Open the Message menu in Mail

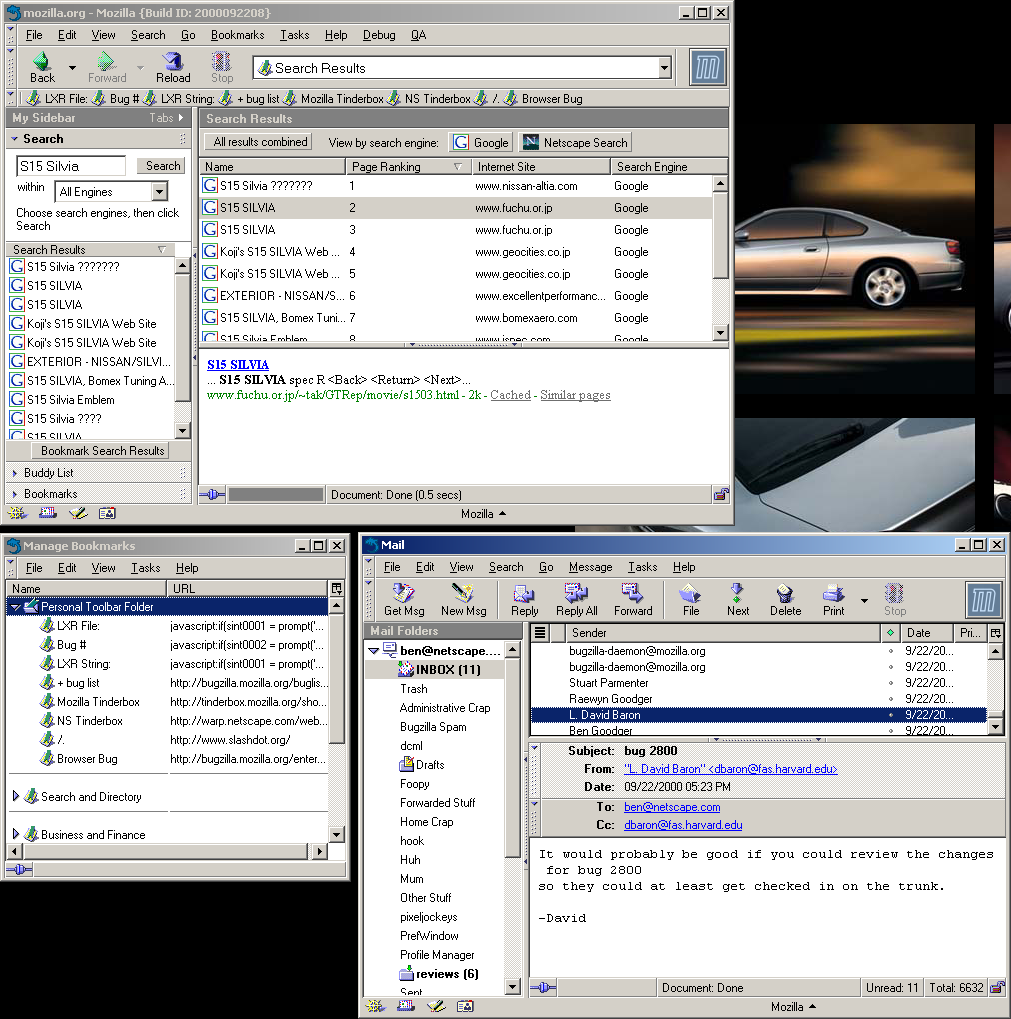(591, 567)
